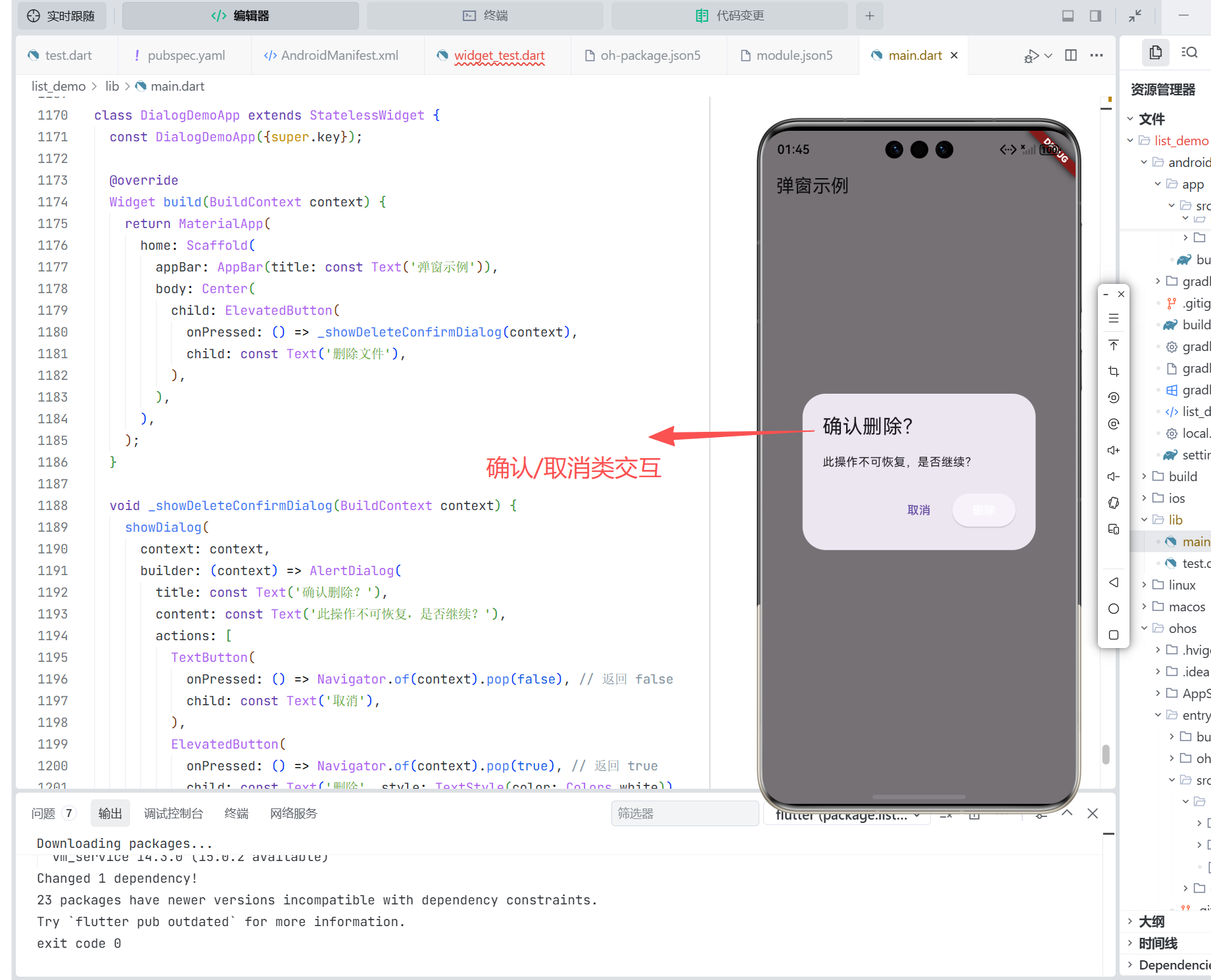Open the emulator hamburger menu icon
The image size is (1211, 980).
1114,318
